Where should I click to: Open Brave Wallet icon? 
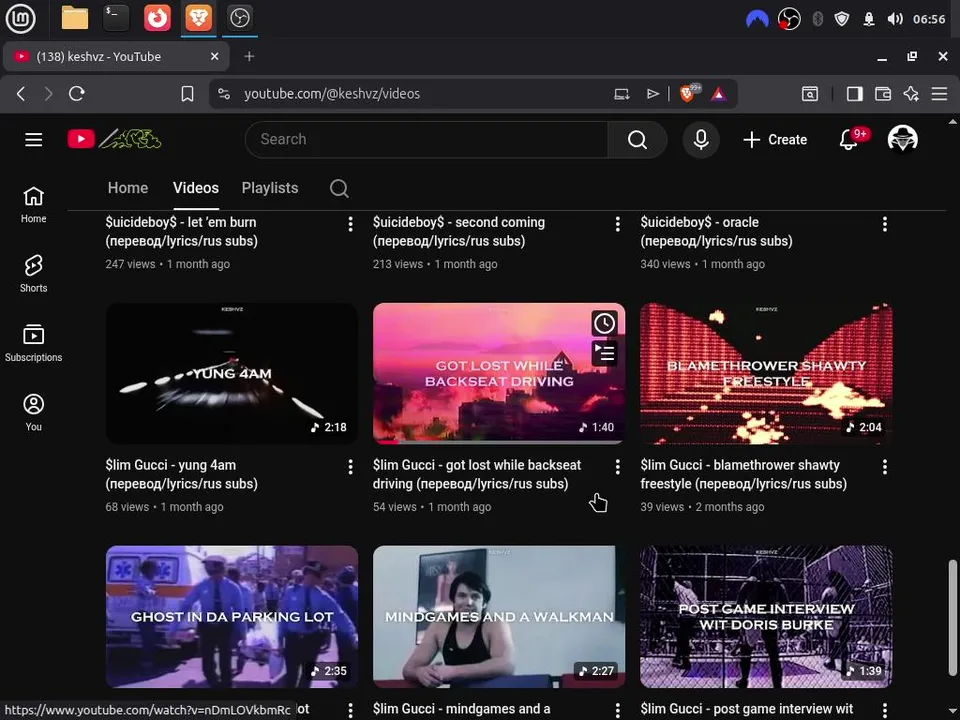pos(883,94)
